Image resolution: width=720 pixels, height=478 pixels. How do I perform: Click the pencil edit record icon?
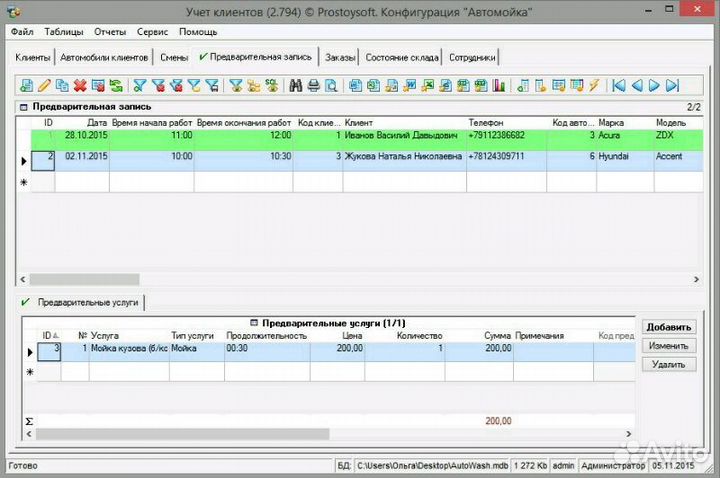(44, 86)
